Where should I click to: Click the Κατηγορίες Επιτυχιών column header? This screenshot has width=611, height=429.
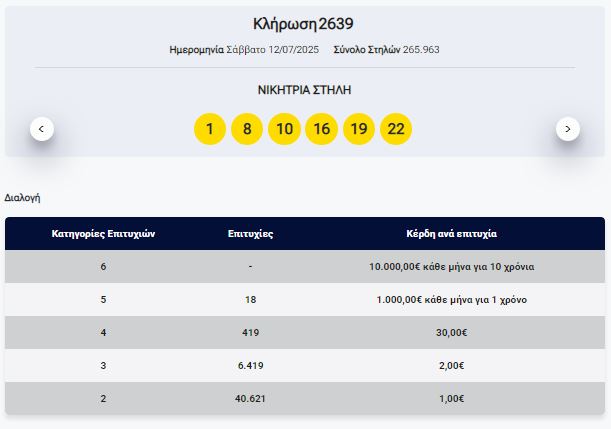[x=103, y=234]
